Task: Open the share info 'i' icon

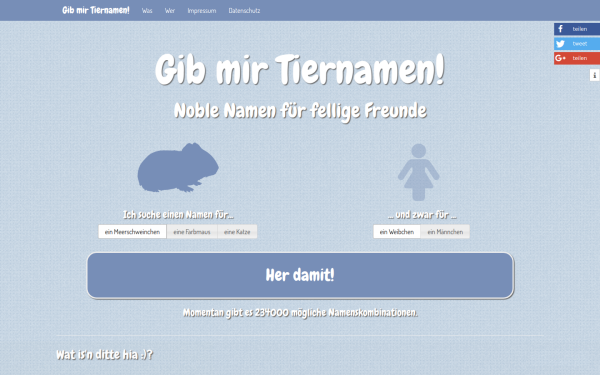Action: tap(595, 75)
